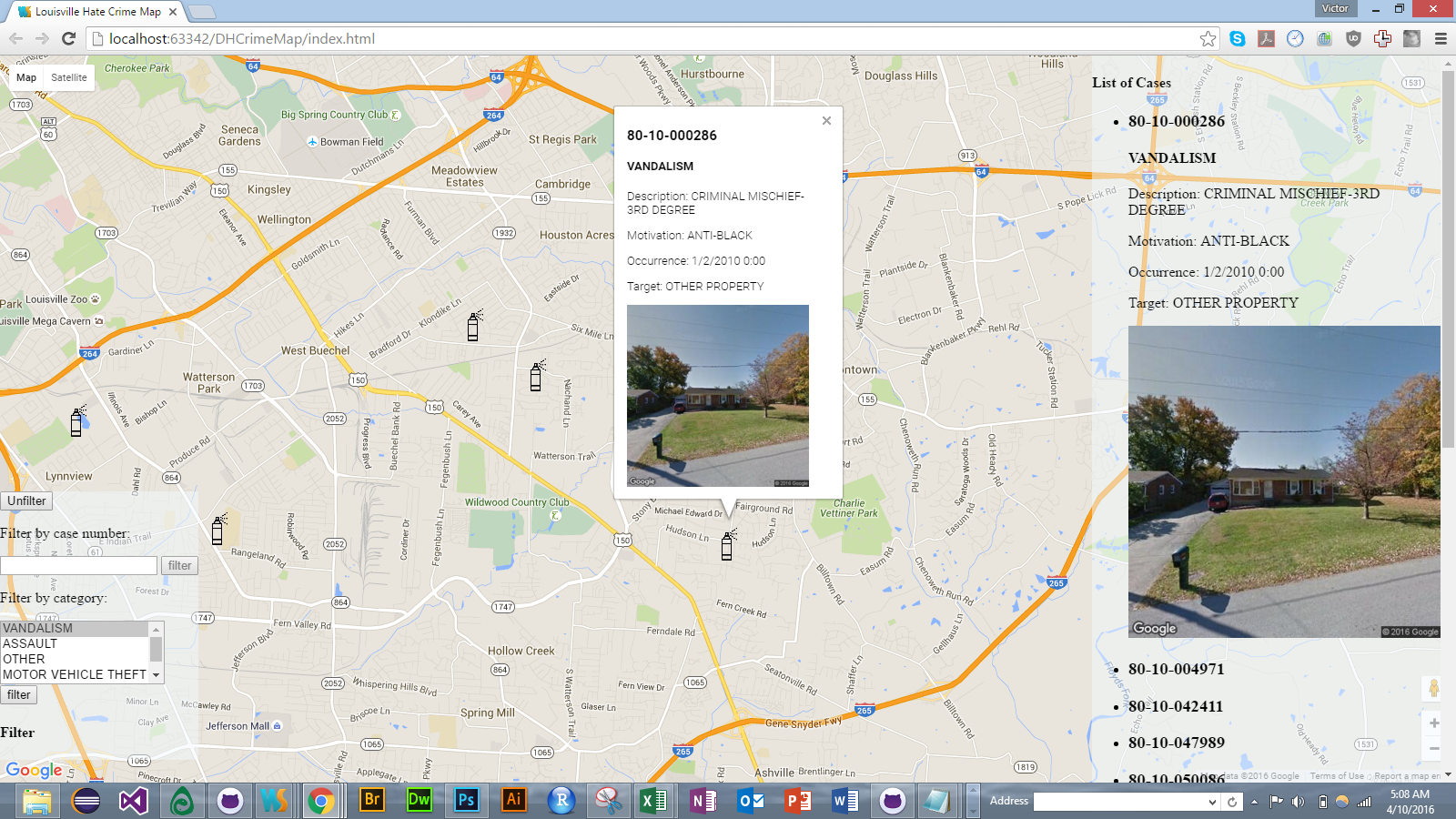1456x819 pixels.
Task: Switch to Map view
Action: [26, 77]
